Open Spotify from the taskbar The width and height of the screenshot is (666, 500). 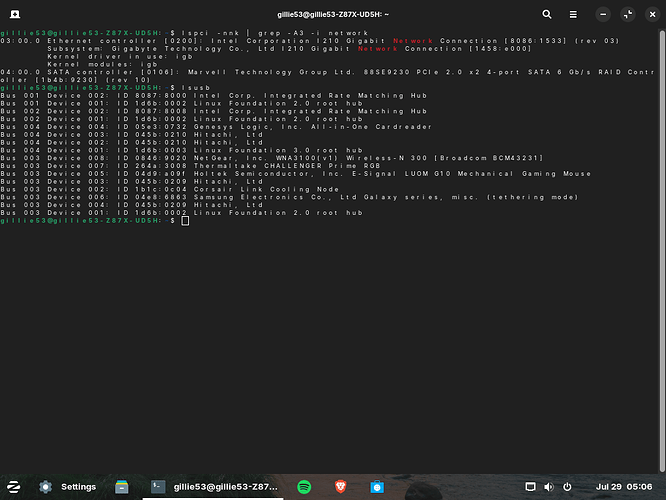pyautogui.click(x=304, y=487)
